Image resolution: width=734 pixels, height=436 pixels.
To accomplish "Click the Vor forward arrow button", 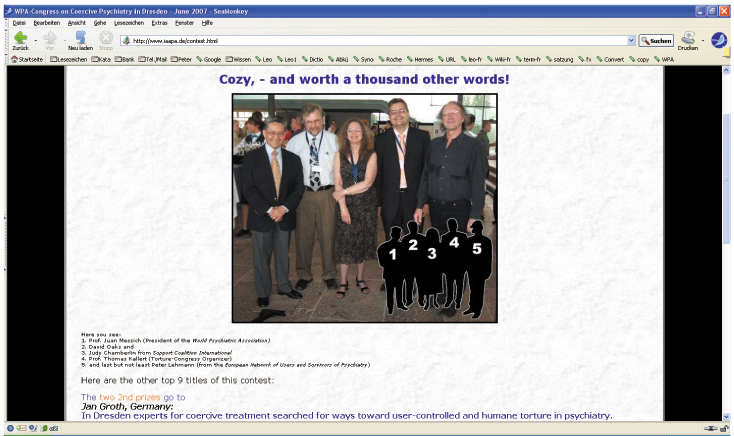I will coord(49,37).
